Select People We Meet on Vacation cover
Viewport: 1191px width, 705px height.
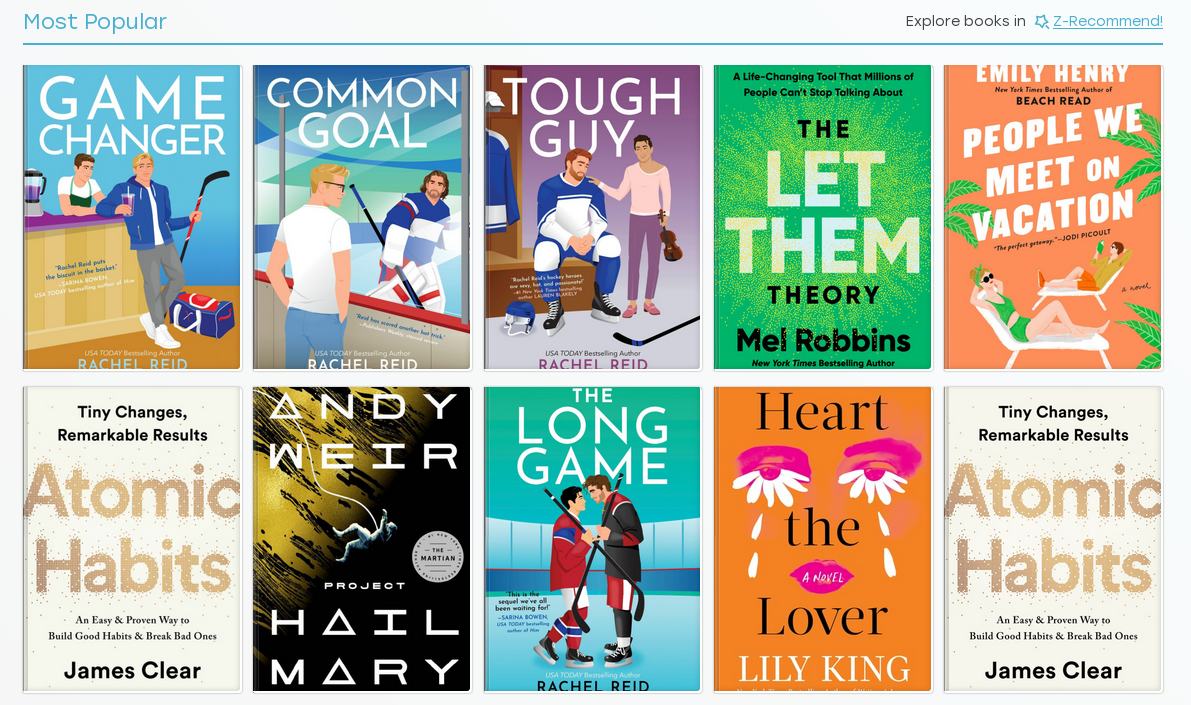pos(1053,217)
